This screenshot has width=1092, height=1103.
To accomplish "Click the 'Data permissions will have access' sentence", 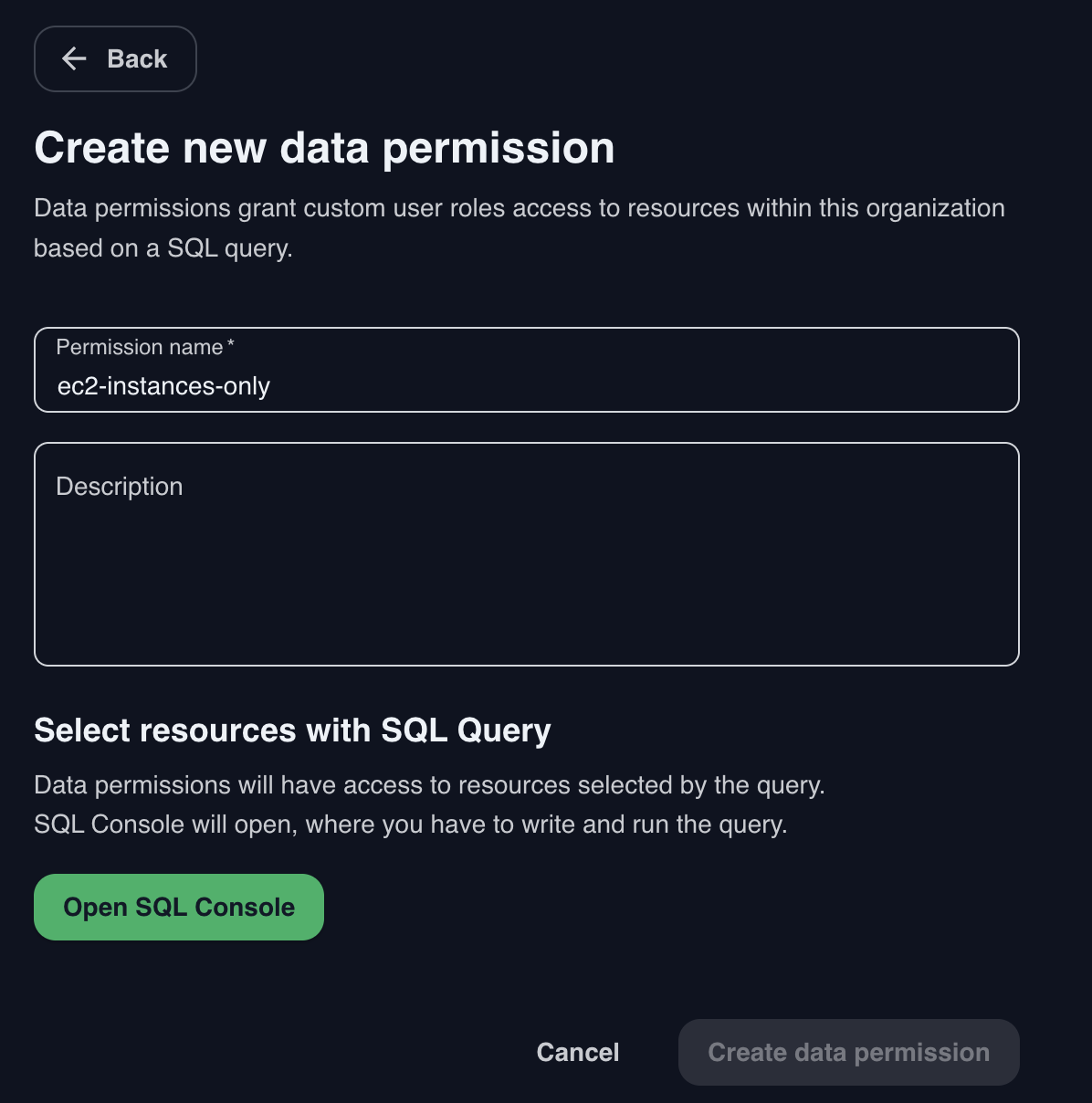I will tap(429, 785).
